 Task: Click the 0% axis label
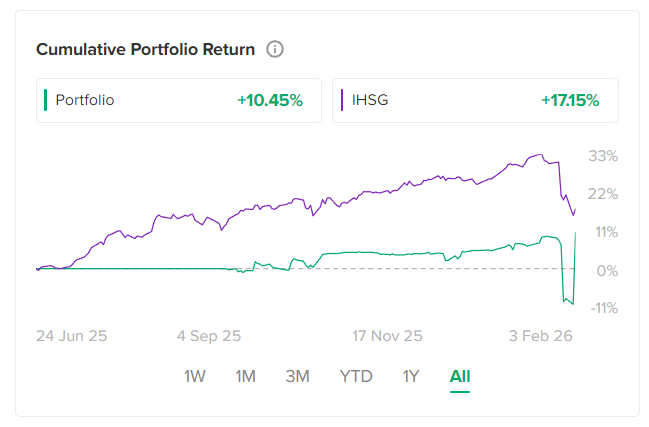click(x=606, y=270)
